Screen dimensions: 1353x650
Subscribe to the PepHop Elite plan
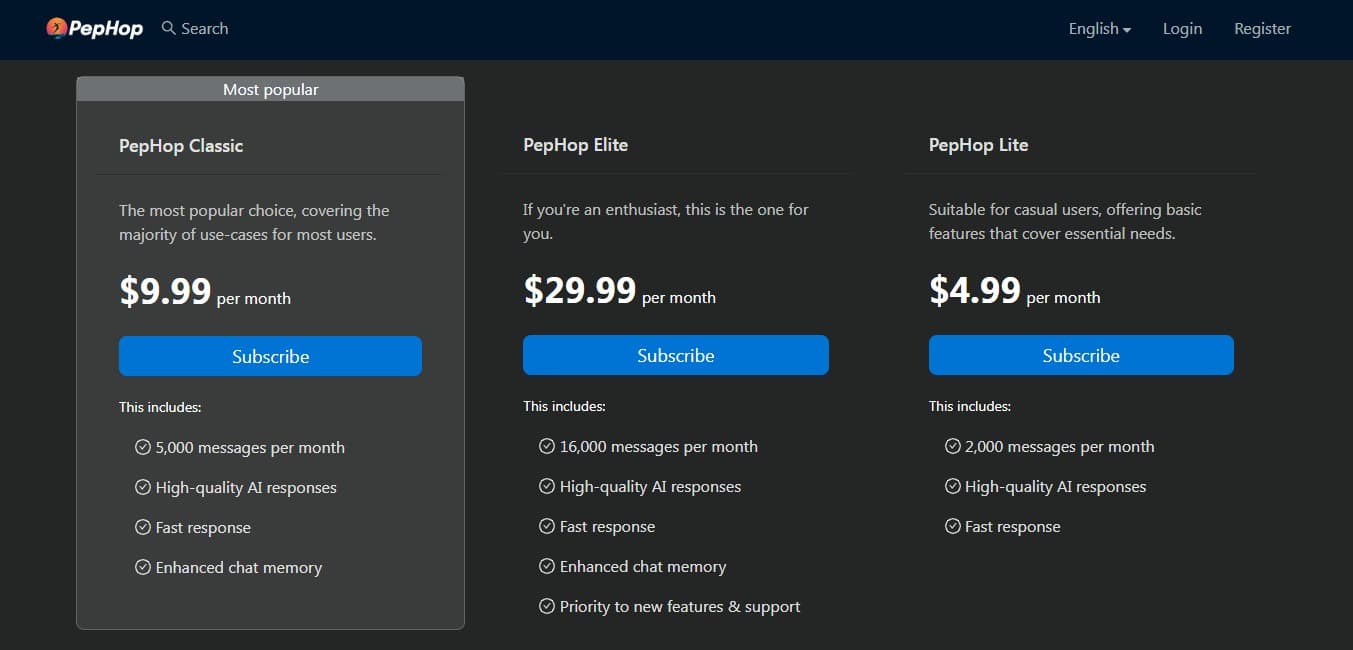[676, 355]
